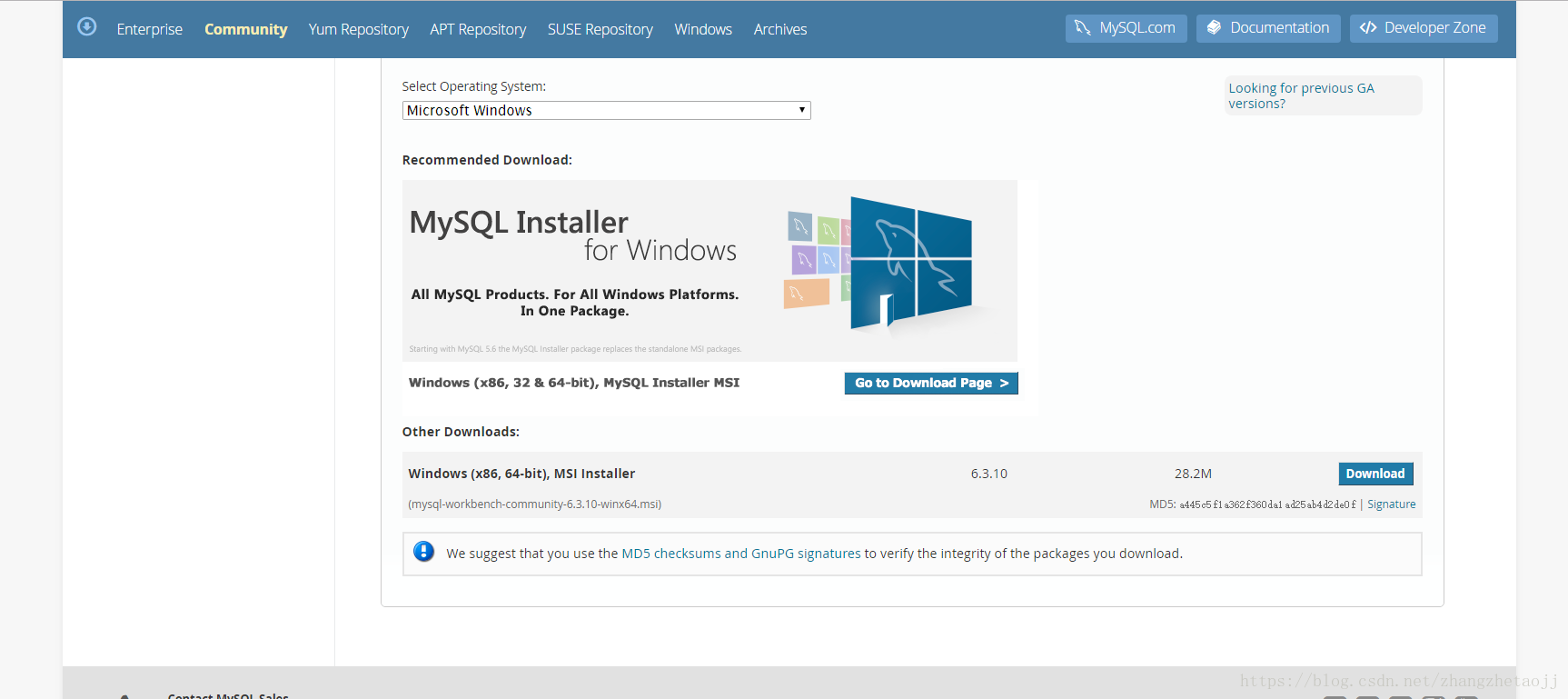
Task: Open the Signature link
Action: pyautogui.click(x=1391, y=504)
